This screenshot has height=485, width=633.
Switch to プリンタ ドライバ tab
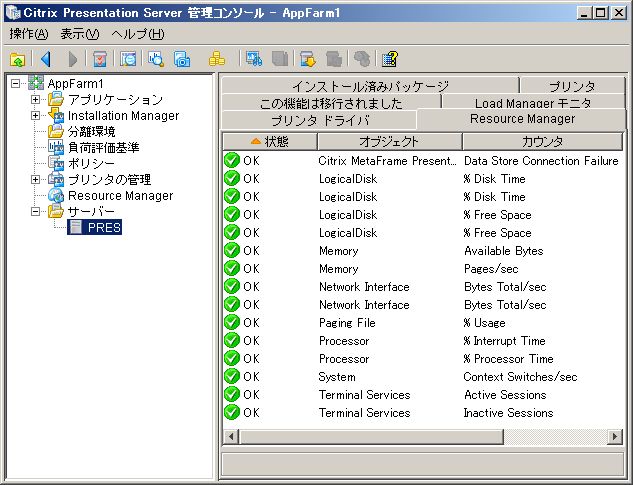(x=319, y=120)
